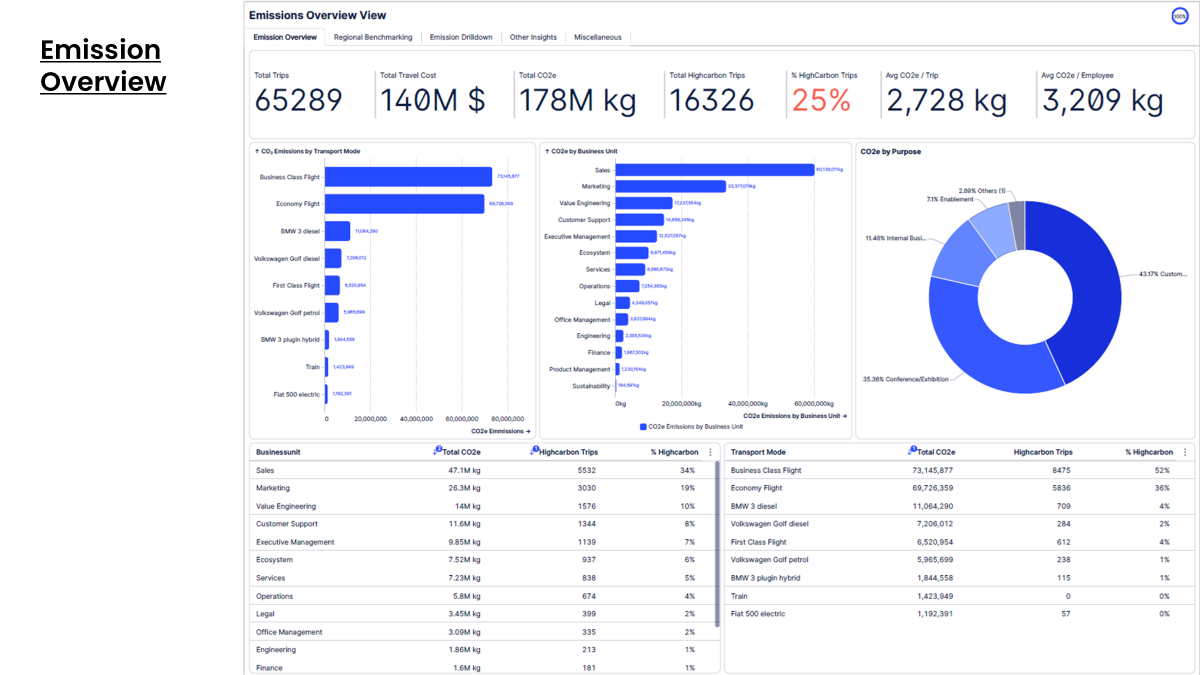Screen dimensions: 1200x675
Task: Click the Total Trips value 65289
Action: click(298, 100)
